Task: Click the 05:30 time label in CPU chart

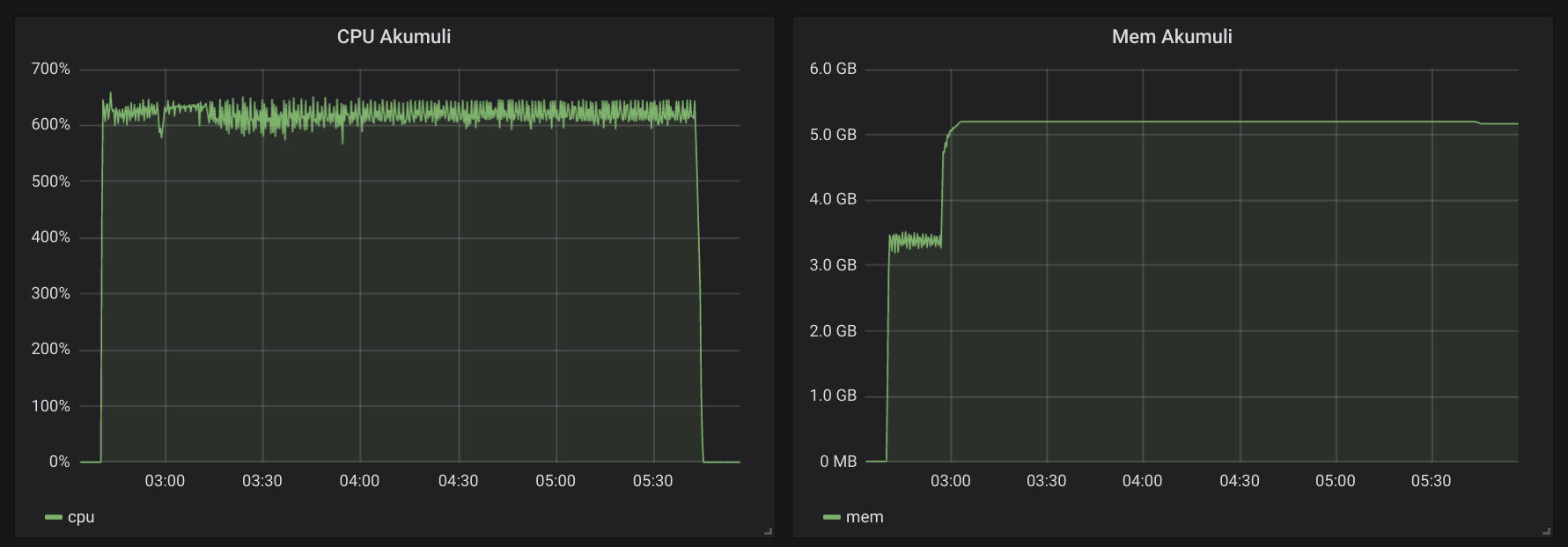Action: [652, 481]
